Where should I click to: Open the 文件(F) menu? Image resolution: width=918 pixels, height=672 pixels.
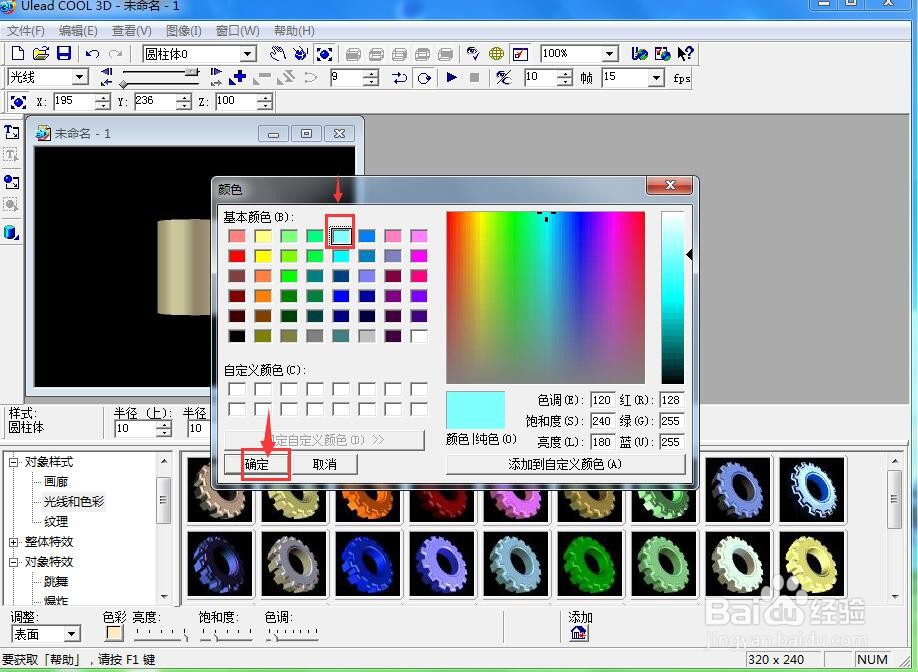(x=25, y=30)
